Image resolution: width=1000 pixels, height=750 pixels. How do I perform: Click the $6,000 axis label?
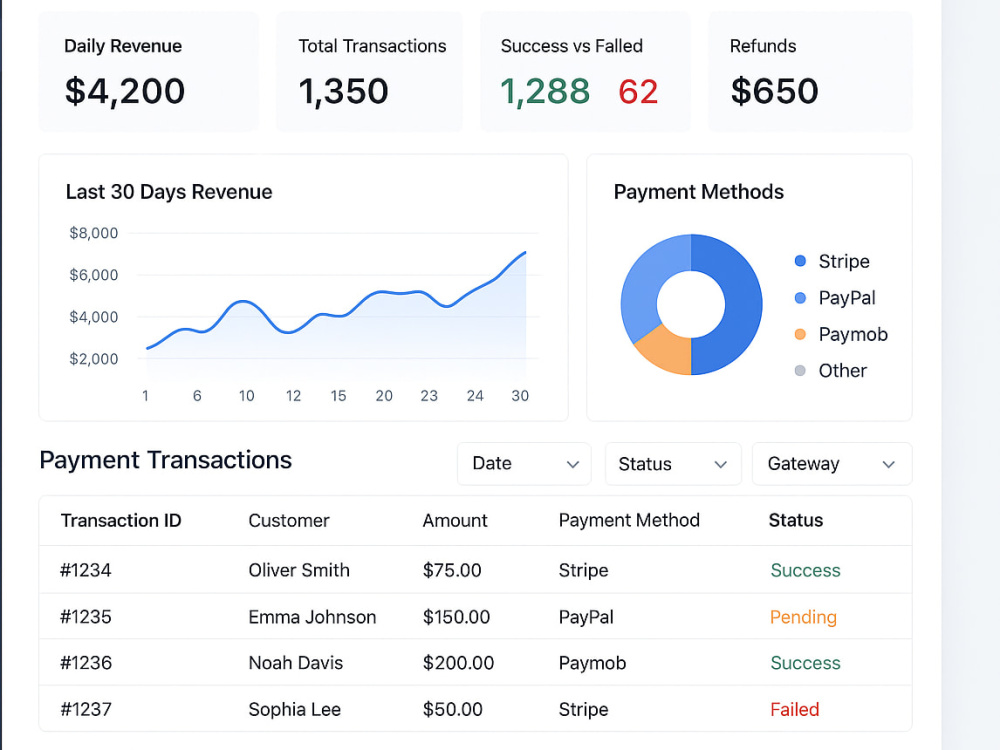94,275
